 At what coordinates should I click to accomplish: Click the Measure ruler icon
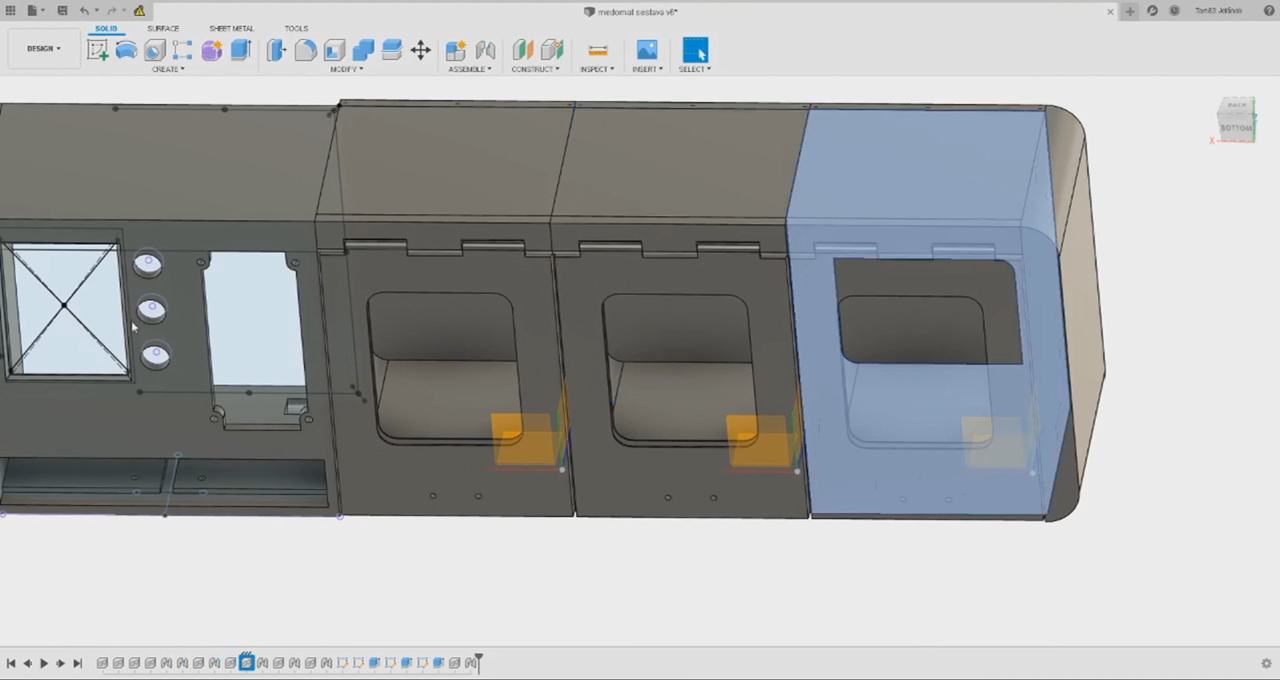(x=597, y=50)
